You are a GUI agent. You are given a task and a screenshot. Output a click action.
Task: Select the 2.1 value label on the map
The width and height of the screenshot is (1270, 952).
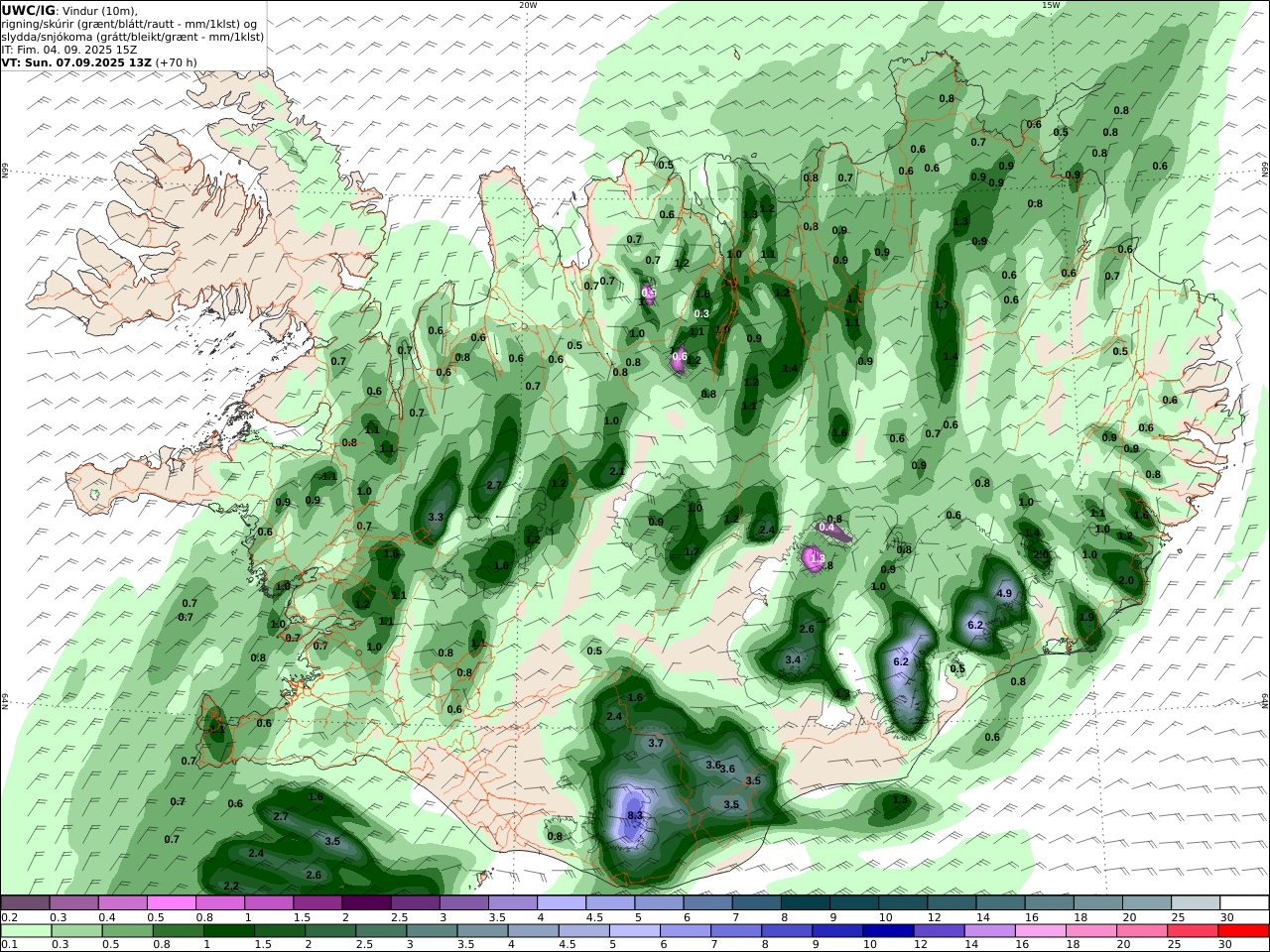[616, 471]
